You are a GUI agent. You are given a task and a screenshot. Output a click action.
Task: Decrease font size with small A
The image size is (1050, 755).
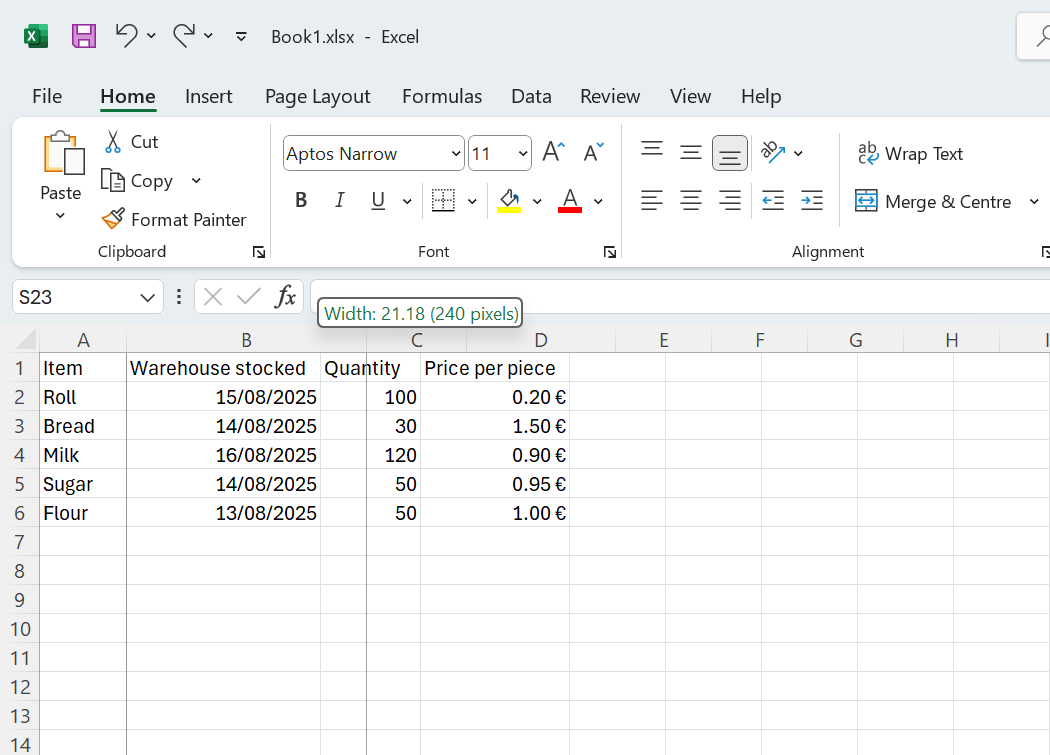click(593, 153)
